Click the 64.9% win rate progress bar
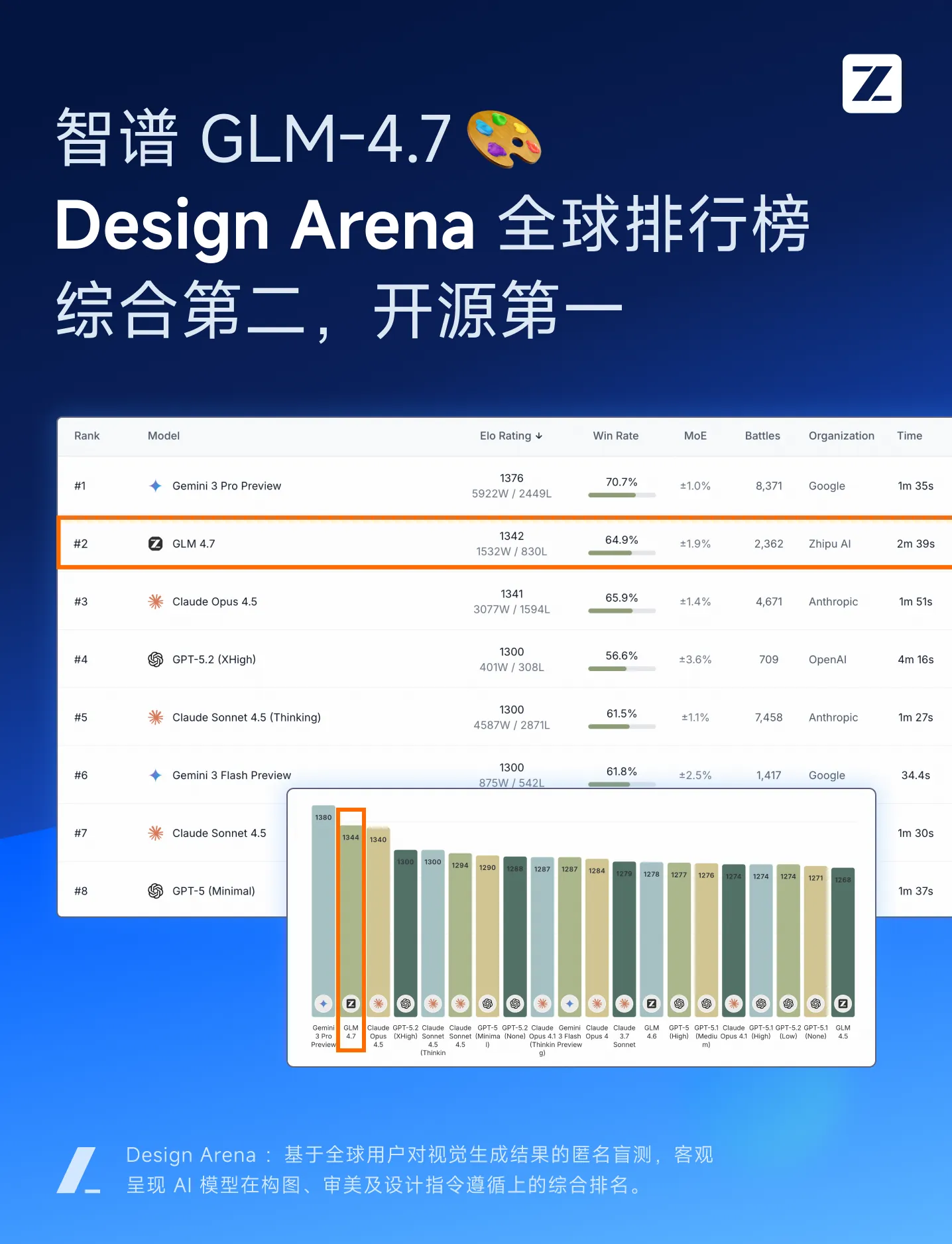 (x=622, y=552)
